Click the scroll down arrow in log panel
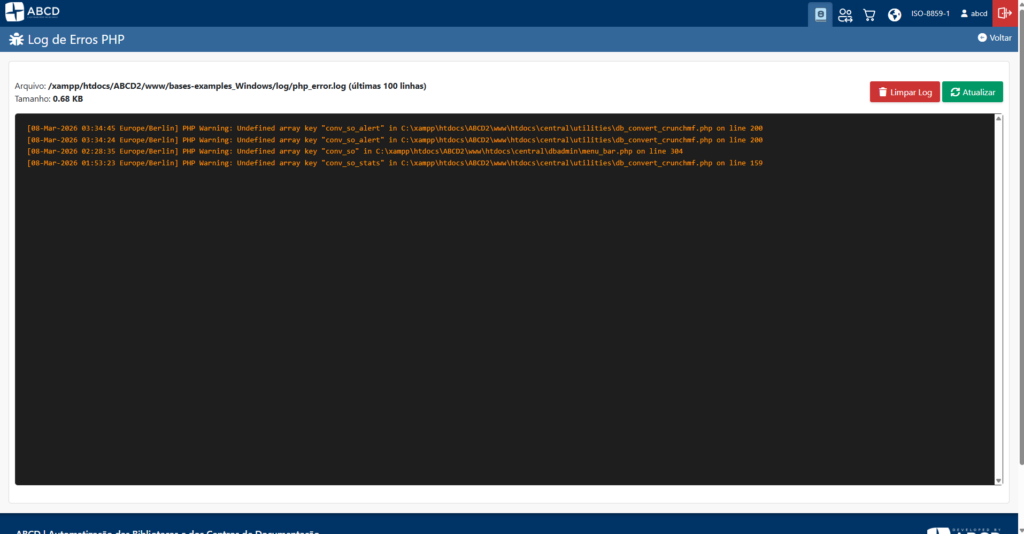The width and height of the screenshot is (1024, 534). pyautogui.click(x=999, y=480)
